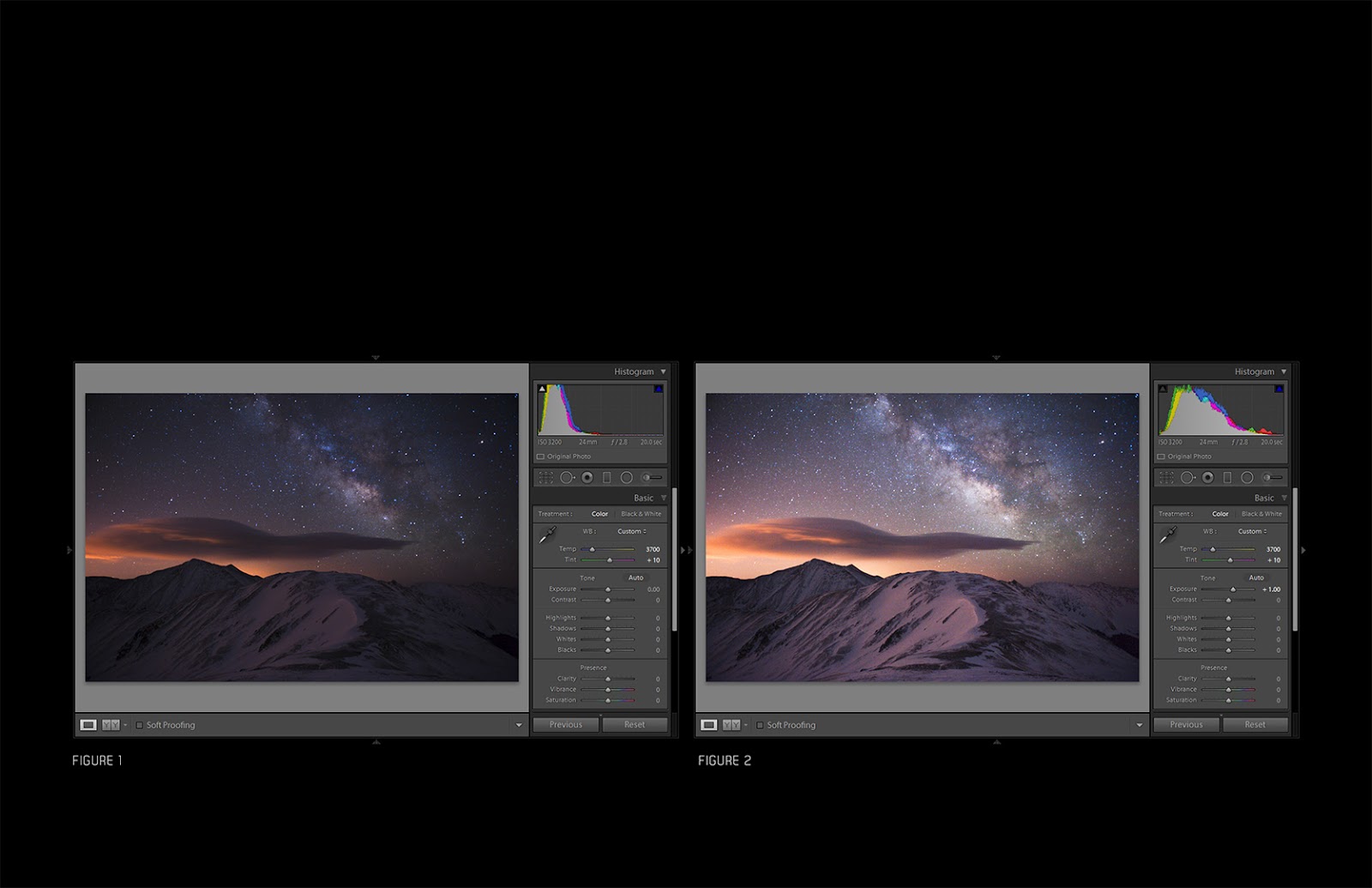Select Black & White treatment in Figure 2

[1262, 514]
